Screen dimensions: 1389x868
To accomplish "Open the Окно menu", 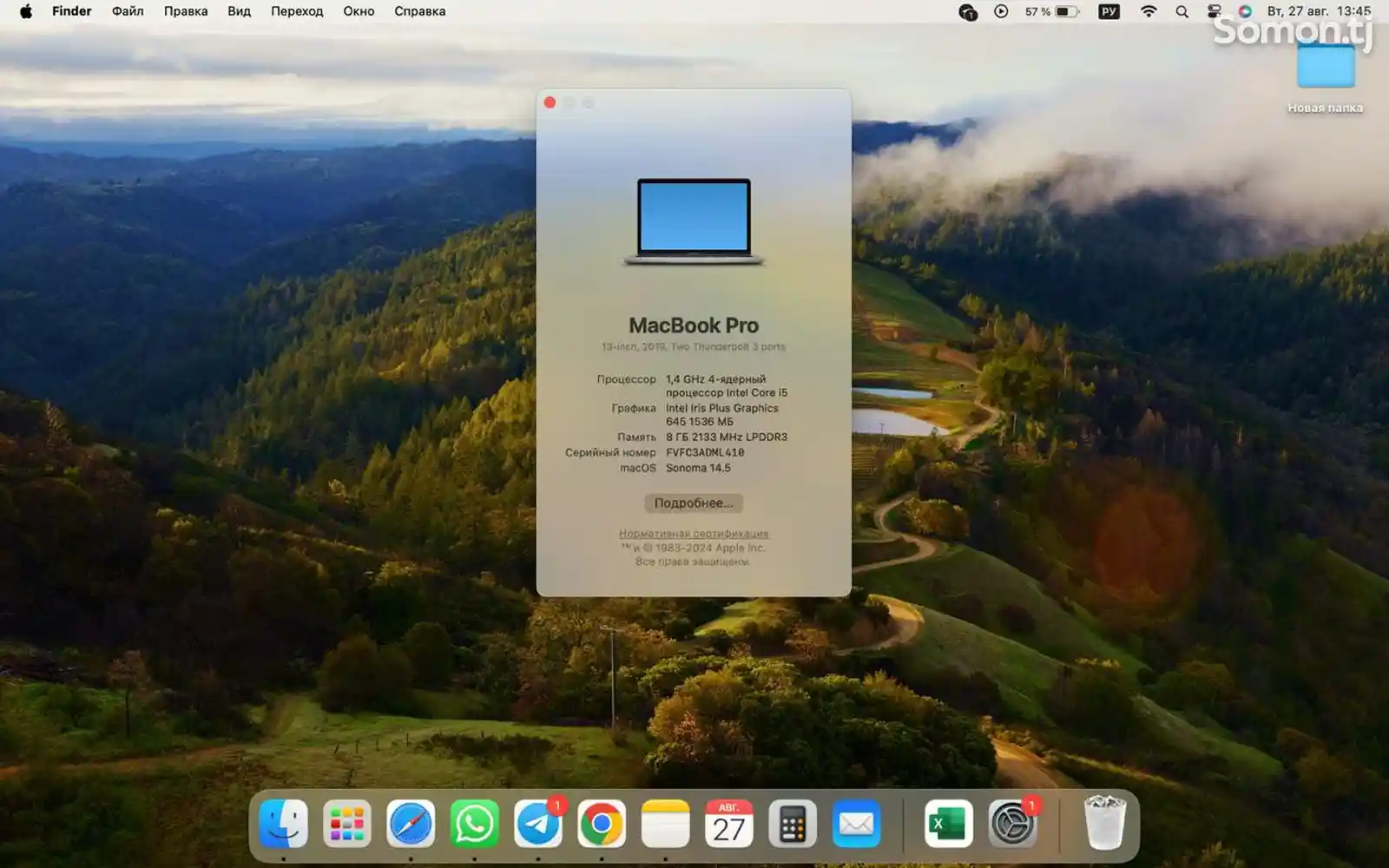I will (x=359, y=11).
